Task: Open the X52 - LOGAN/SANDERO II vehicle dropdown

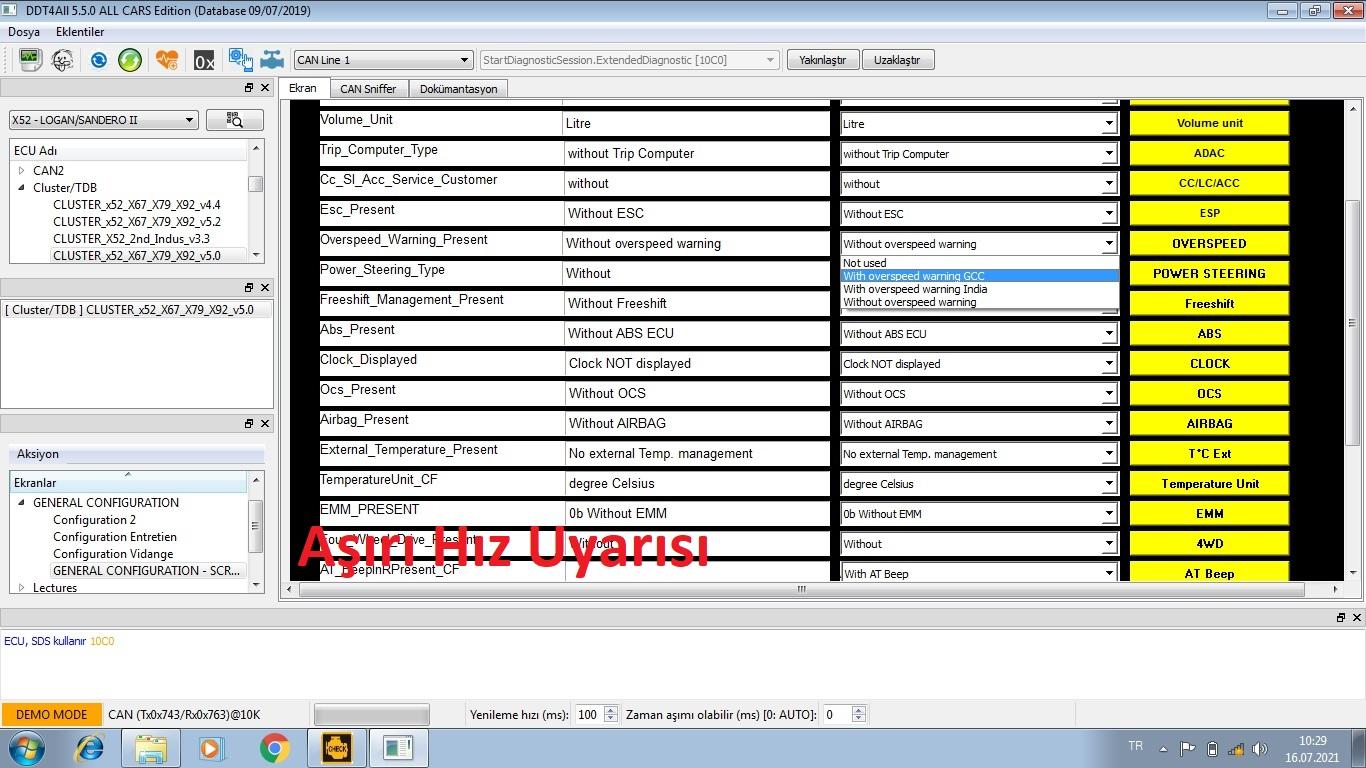Action: pyautogui.click(x=103, y=120)
